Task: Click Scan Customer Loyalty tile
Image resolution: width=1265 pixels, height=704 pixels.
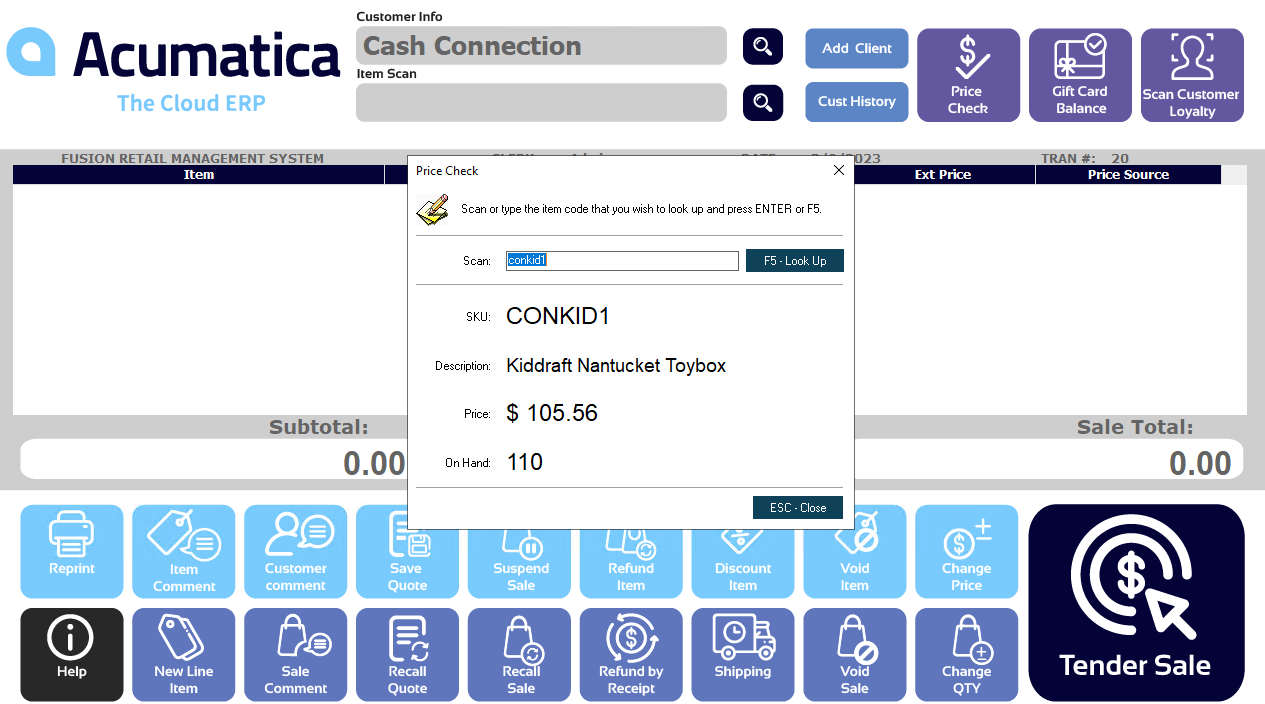Action: pos(1192,75)
